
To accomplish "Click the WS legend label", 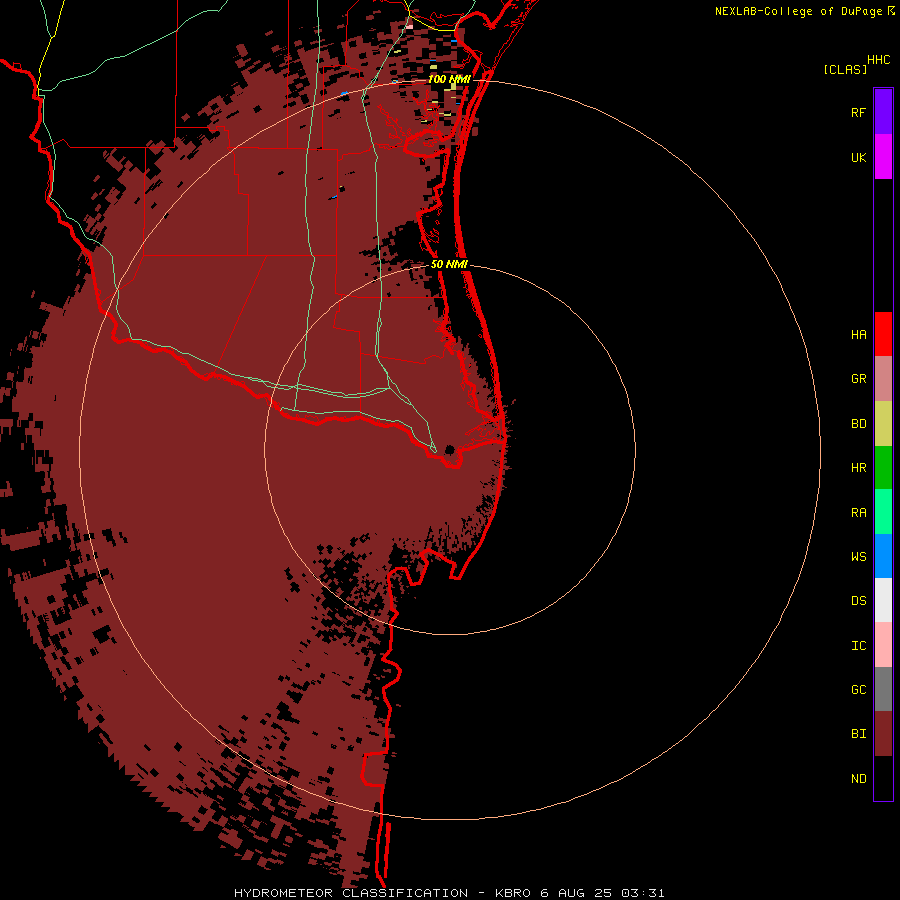I will (x=859, y=556).
